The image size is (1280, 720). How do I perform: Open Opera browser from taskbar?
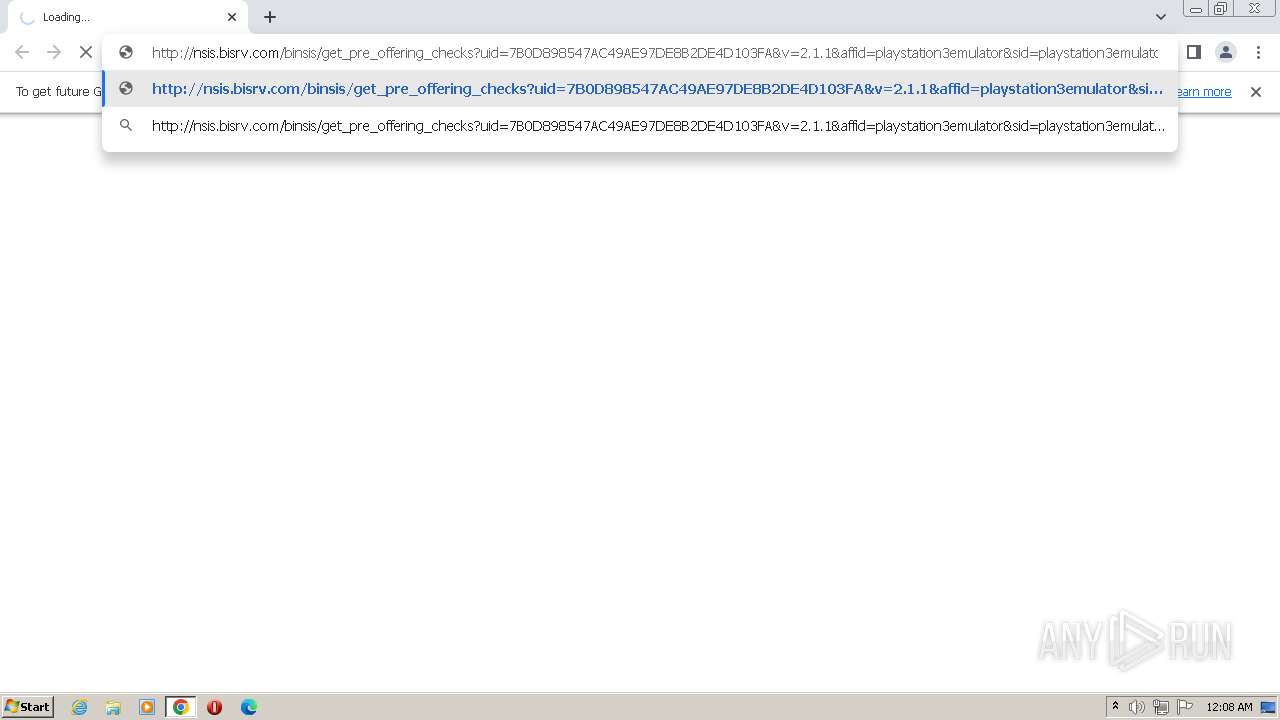pos(214,707)
